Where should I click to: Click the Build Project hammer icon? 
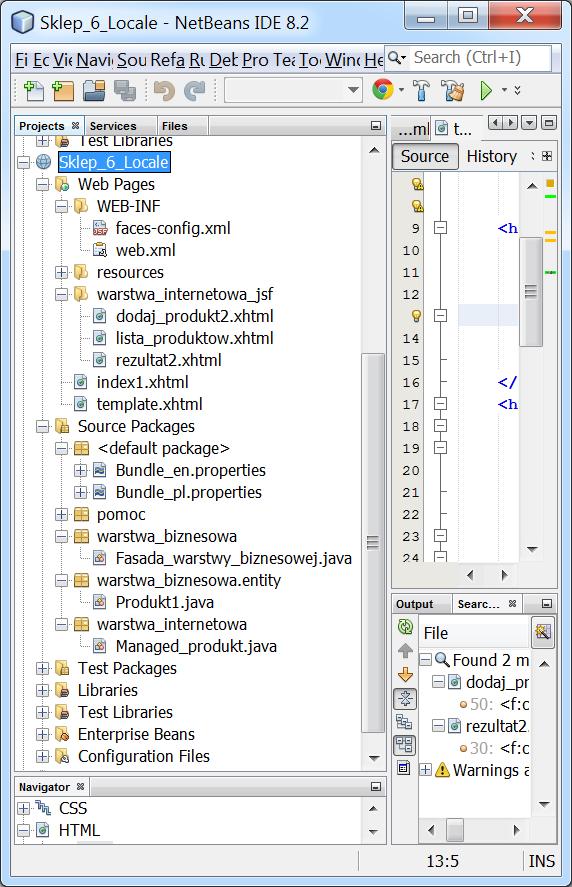click(x=422, y=91)
